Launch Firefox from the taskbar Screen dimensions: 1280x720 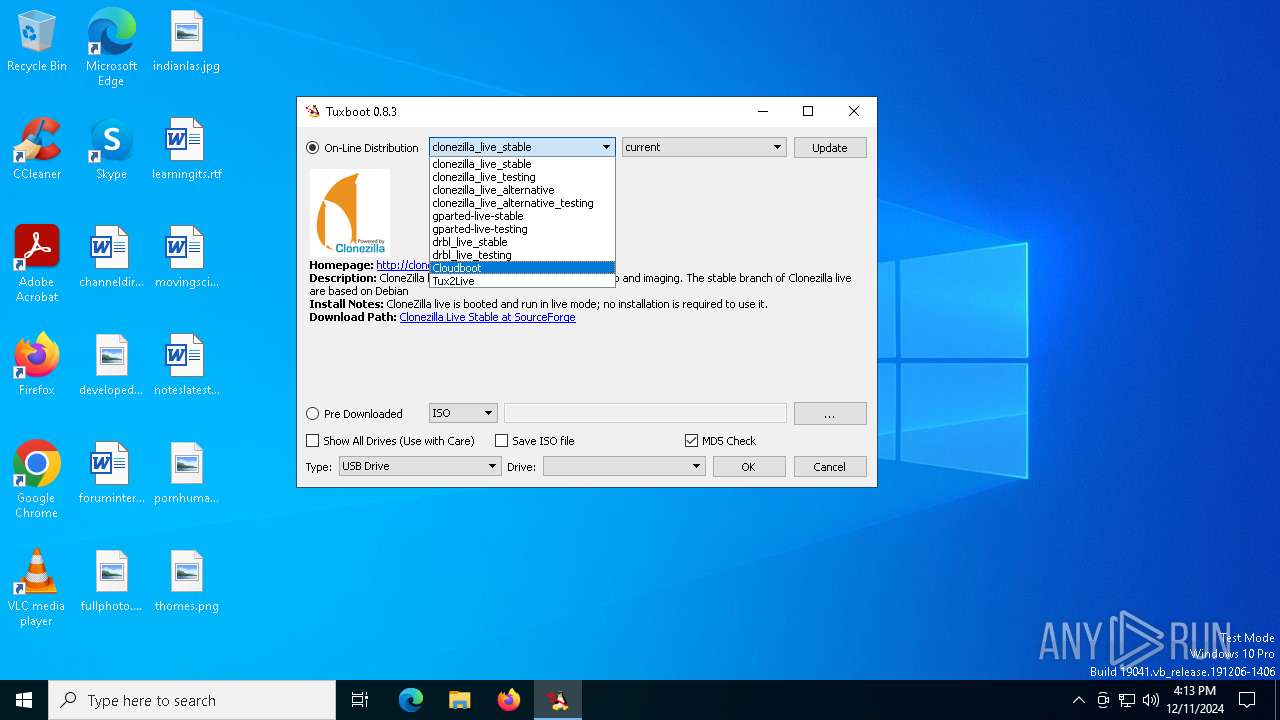(x=509, y=700)
